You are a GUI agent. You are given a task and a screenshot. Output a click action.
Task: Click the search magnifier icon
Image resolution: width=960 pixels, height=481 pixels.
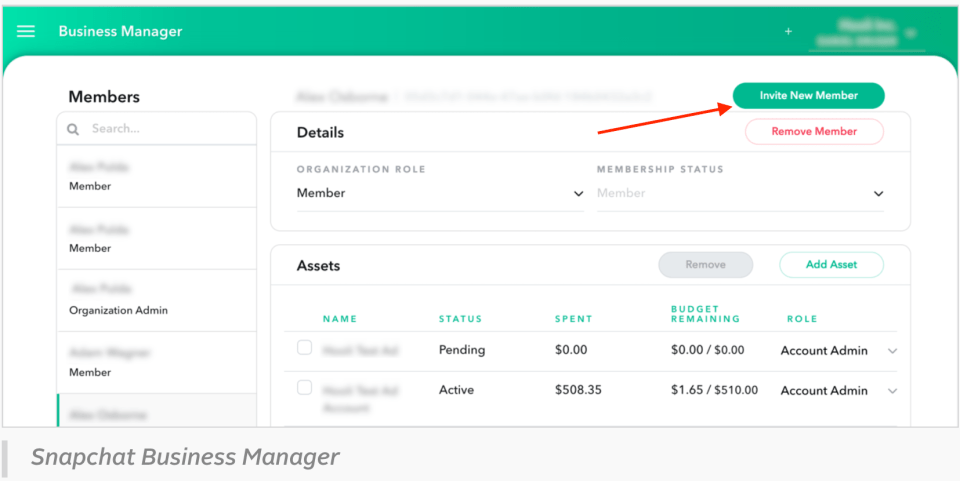[73, 129]
